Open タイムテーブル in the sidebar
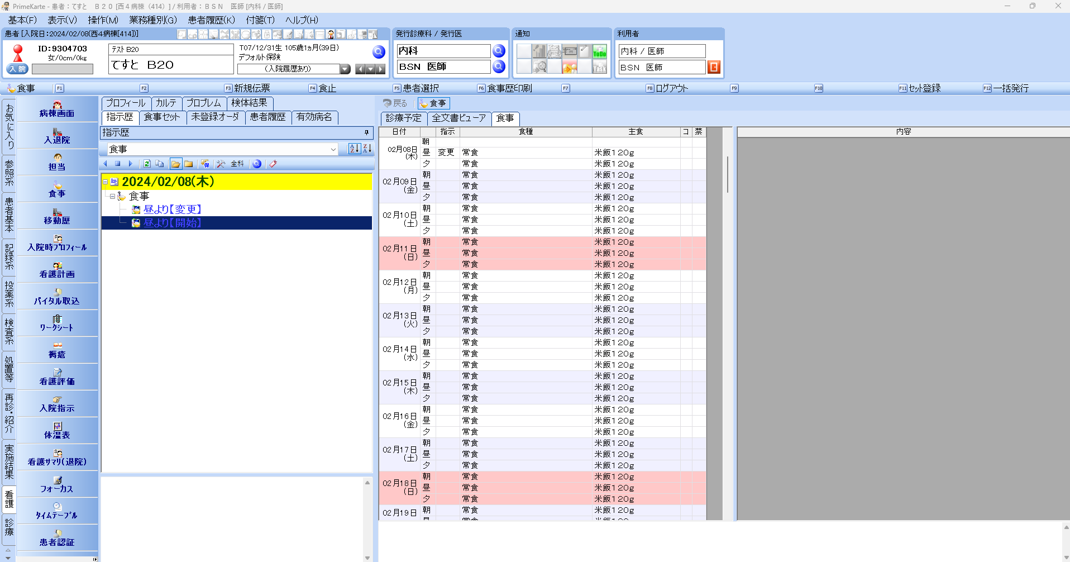This screenshot has width=1070, height=562. tap(57, 512)
